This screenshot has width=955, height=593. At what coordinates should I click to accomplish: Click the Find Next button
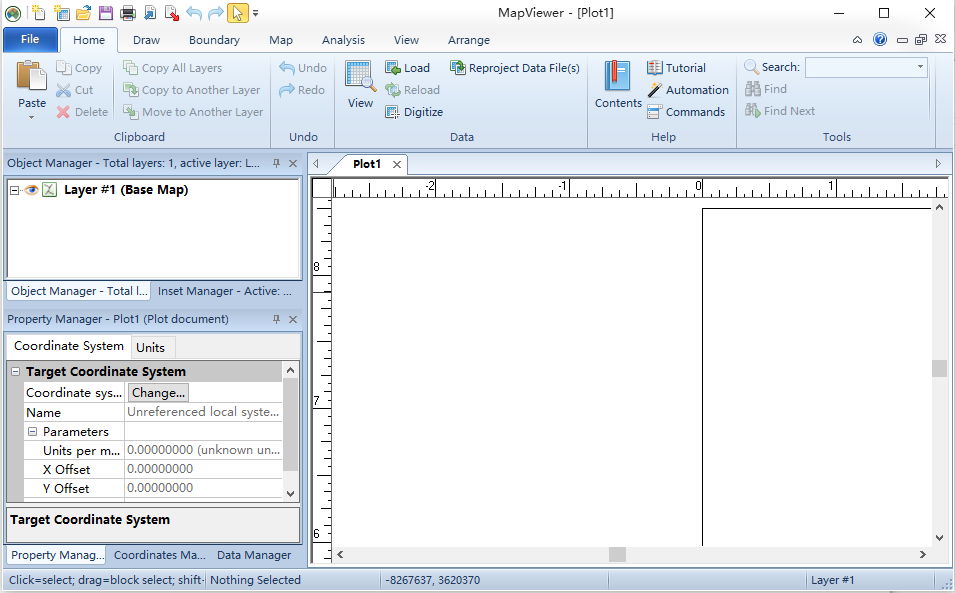click(780, 111)
